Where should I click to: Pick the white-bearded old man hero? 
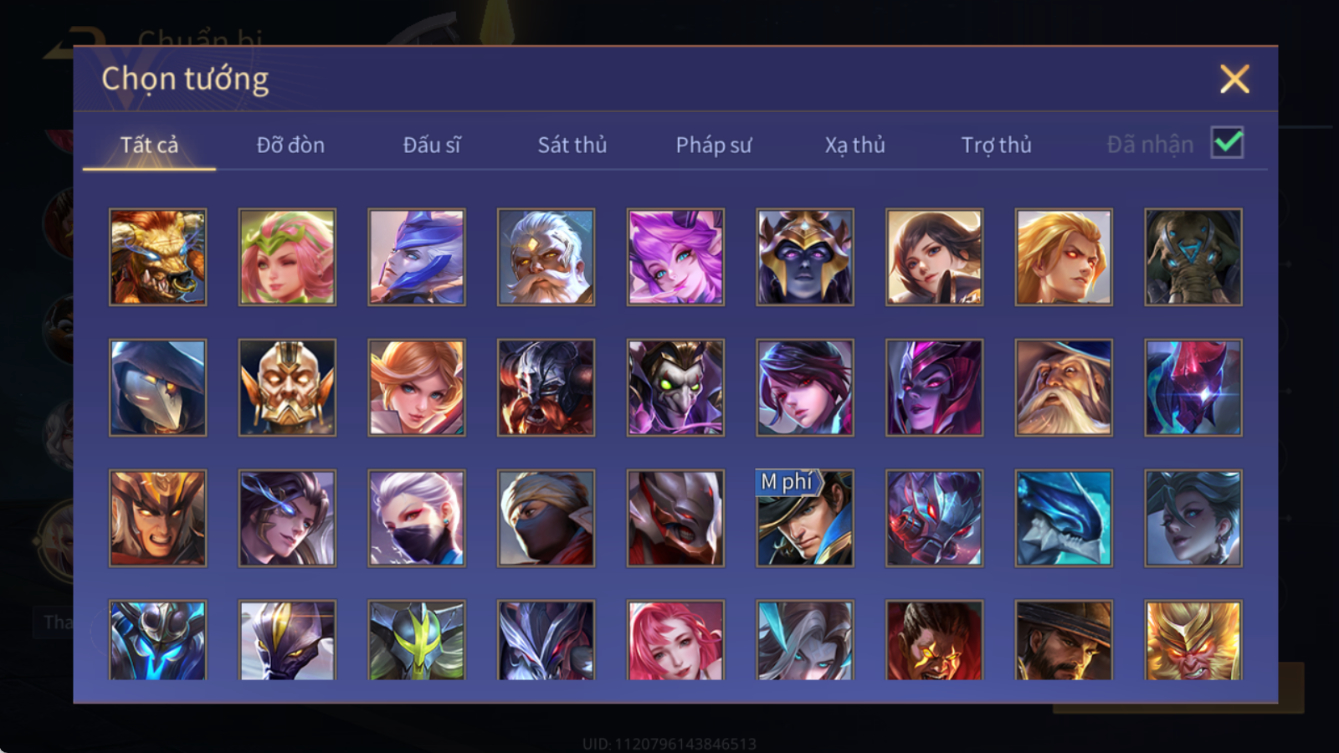click(546, 257)
